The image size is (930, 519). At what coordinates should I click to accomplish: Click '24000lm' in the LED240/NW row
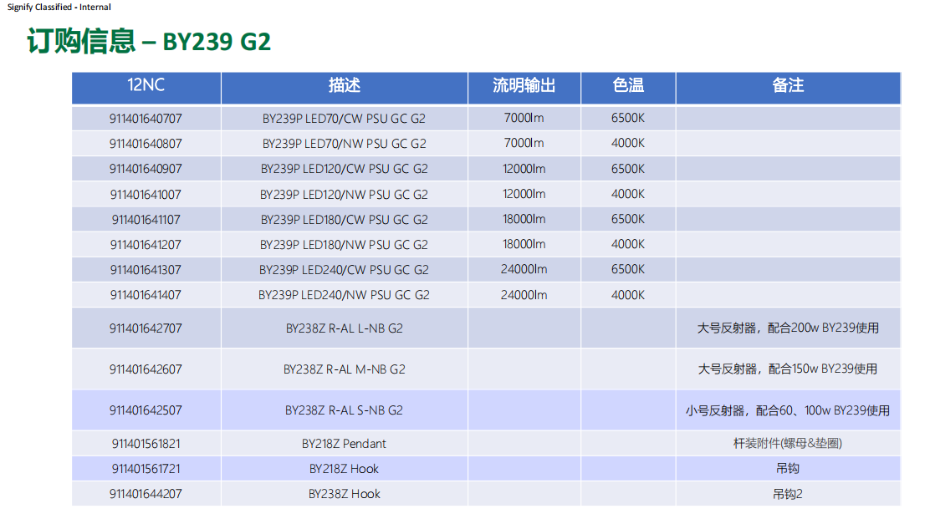[524, 295]
